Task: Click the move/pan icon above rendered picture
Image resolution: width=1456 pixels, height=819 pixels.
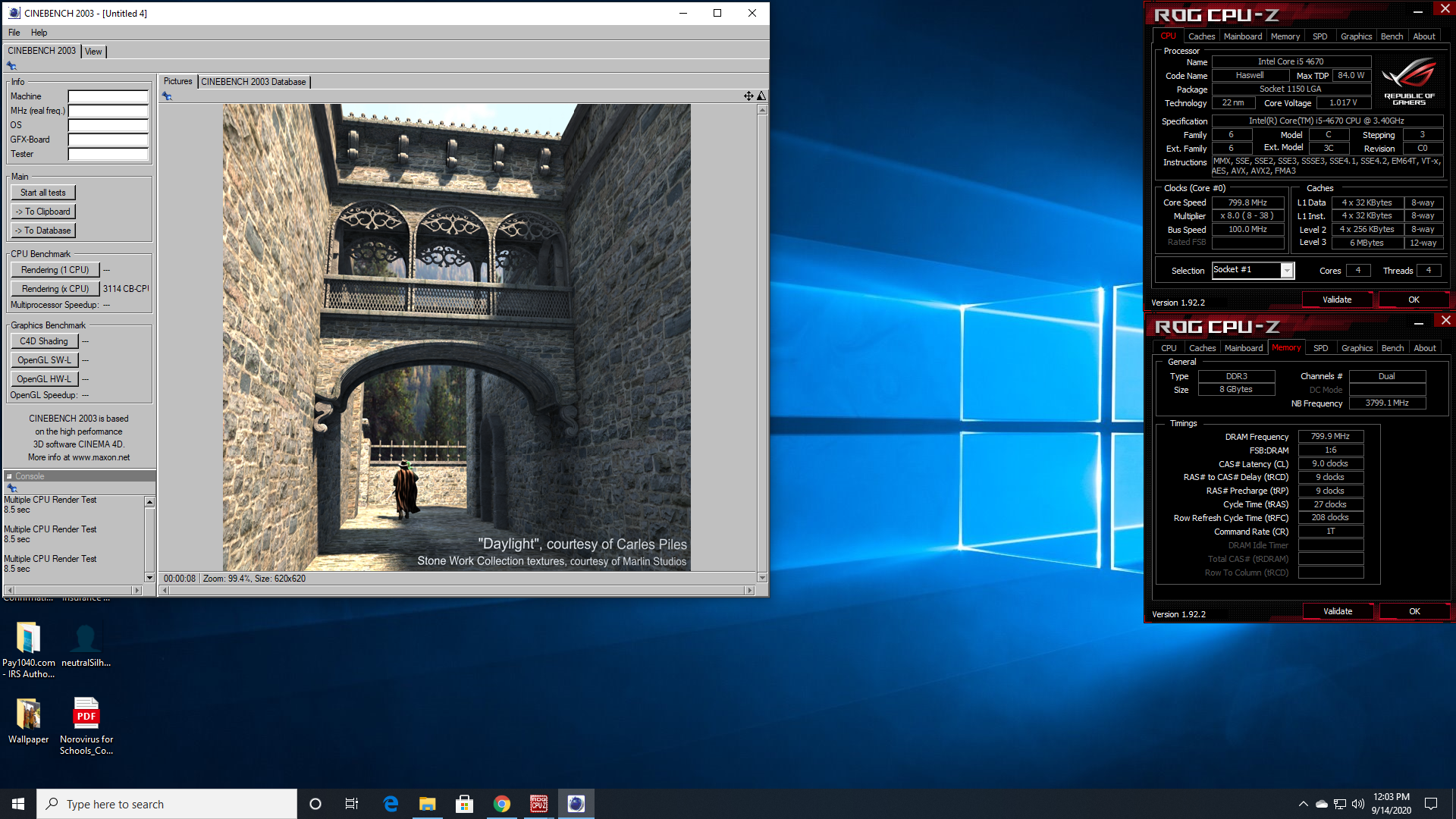Action: pos(748,96)
